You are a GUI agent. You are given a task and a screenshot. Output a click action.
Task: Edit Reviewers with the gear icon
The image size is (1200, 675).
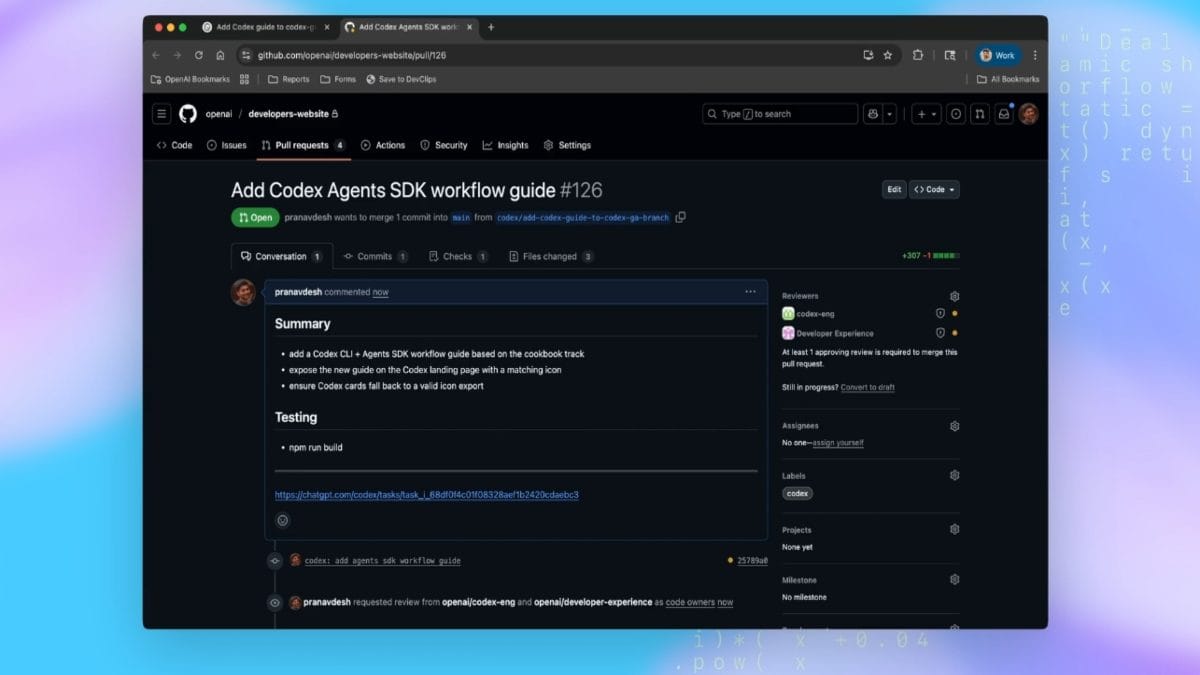(954, 296)
